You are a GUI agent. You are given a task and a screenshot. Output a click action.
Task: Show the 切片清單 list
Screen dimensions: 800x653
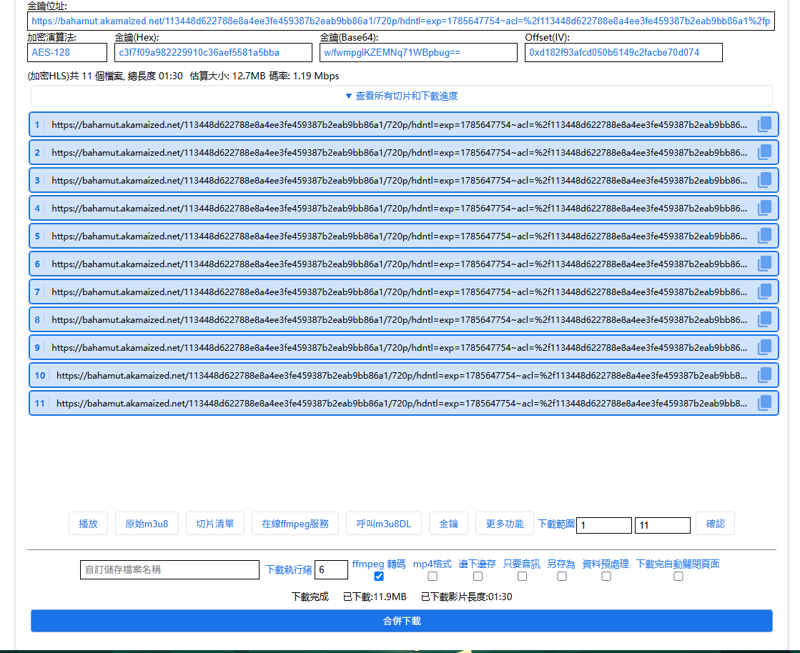click(x=215, y=523)
